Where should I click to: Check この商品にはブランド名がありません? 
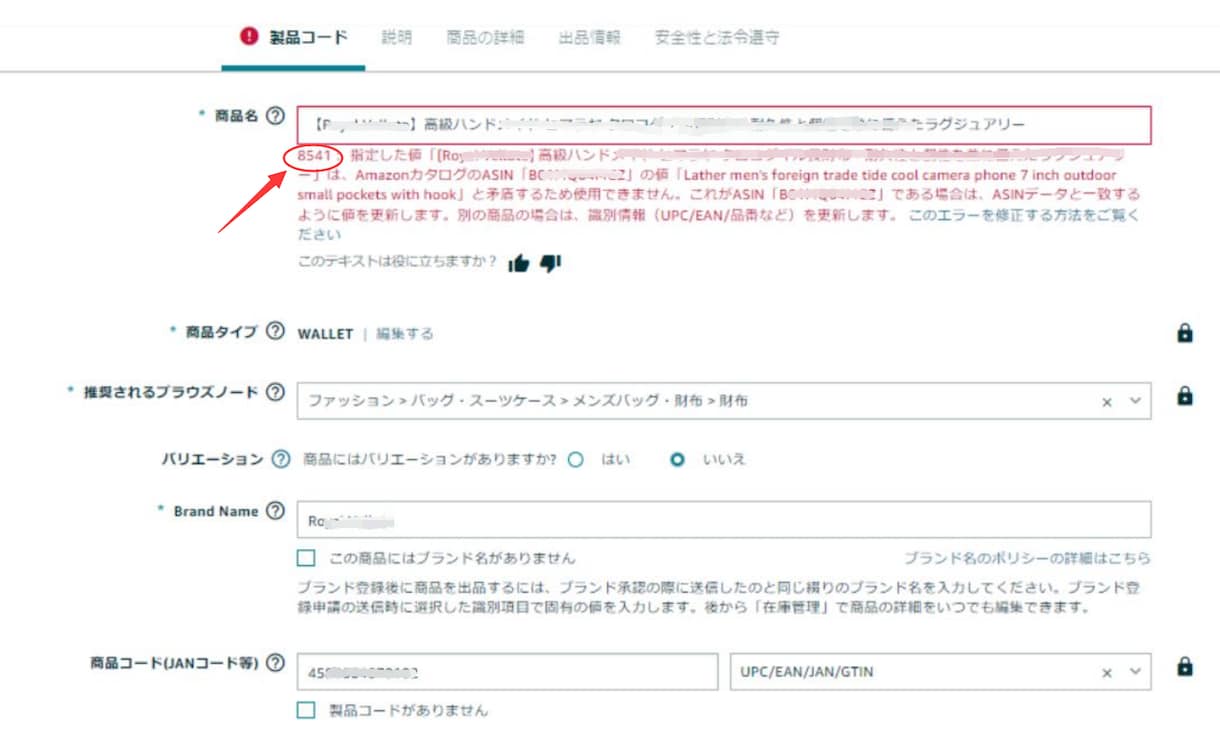(x=306, y=558)
